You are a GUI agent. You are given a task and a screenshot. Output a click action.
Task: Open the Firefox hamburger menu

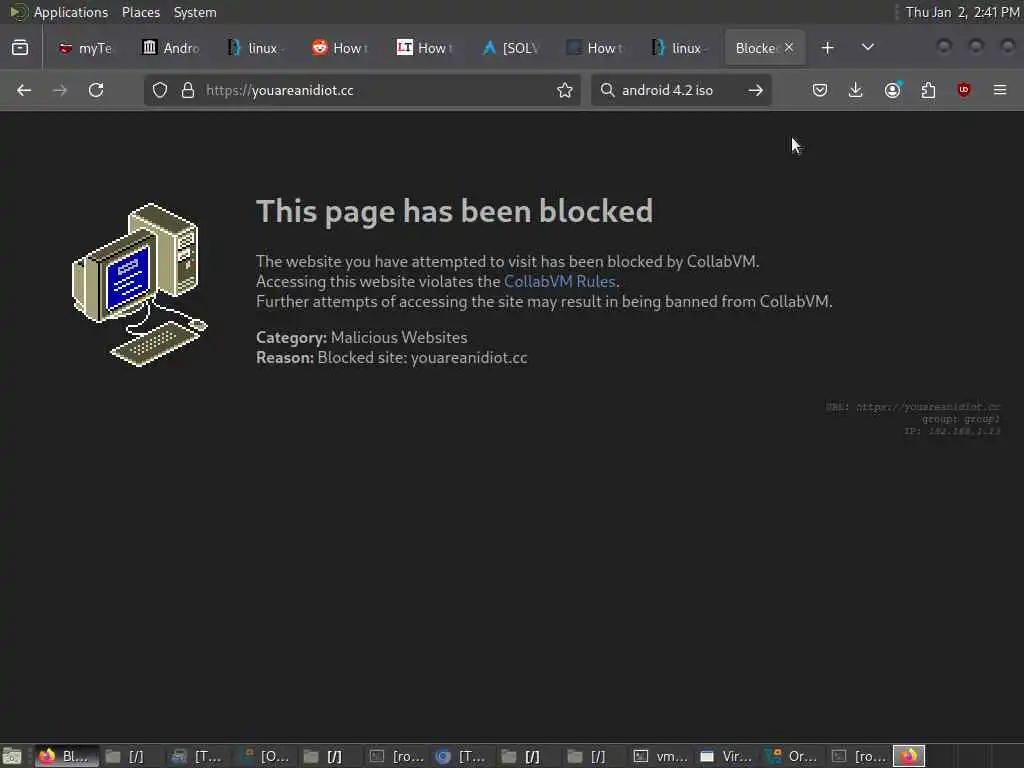tap(1000, 90)
